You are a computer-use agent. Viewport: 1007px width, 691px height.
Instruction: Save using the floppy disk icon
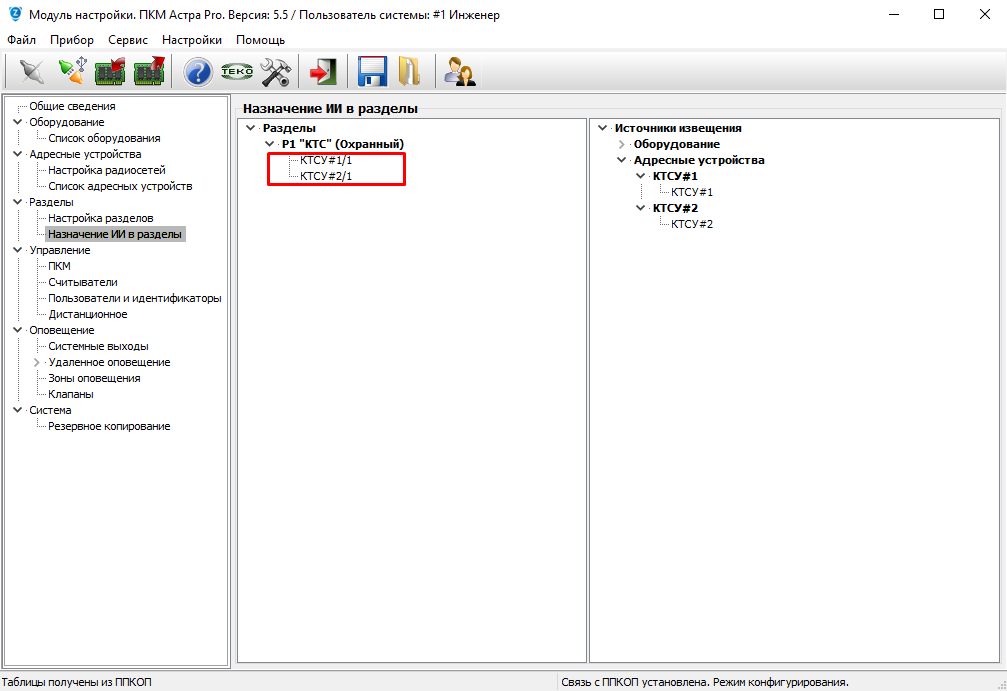point(372,72)
